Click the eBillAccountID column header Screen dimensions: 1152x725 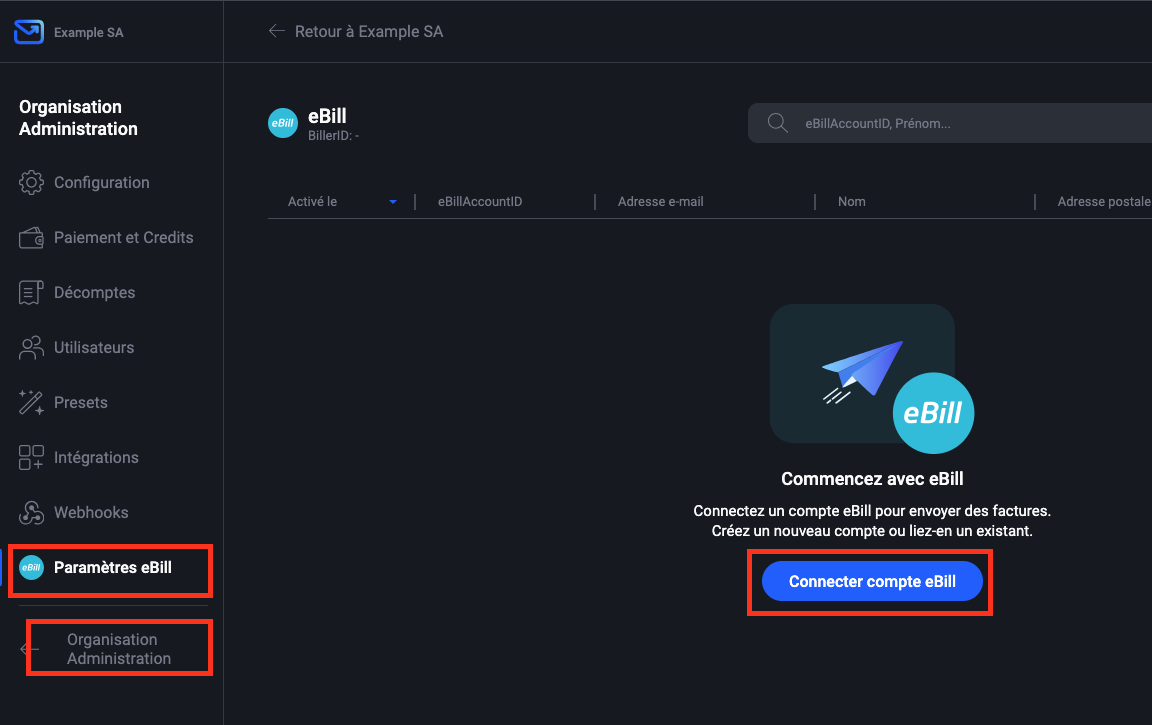coord(480,201)
